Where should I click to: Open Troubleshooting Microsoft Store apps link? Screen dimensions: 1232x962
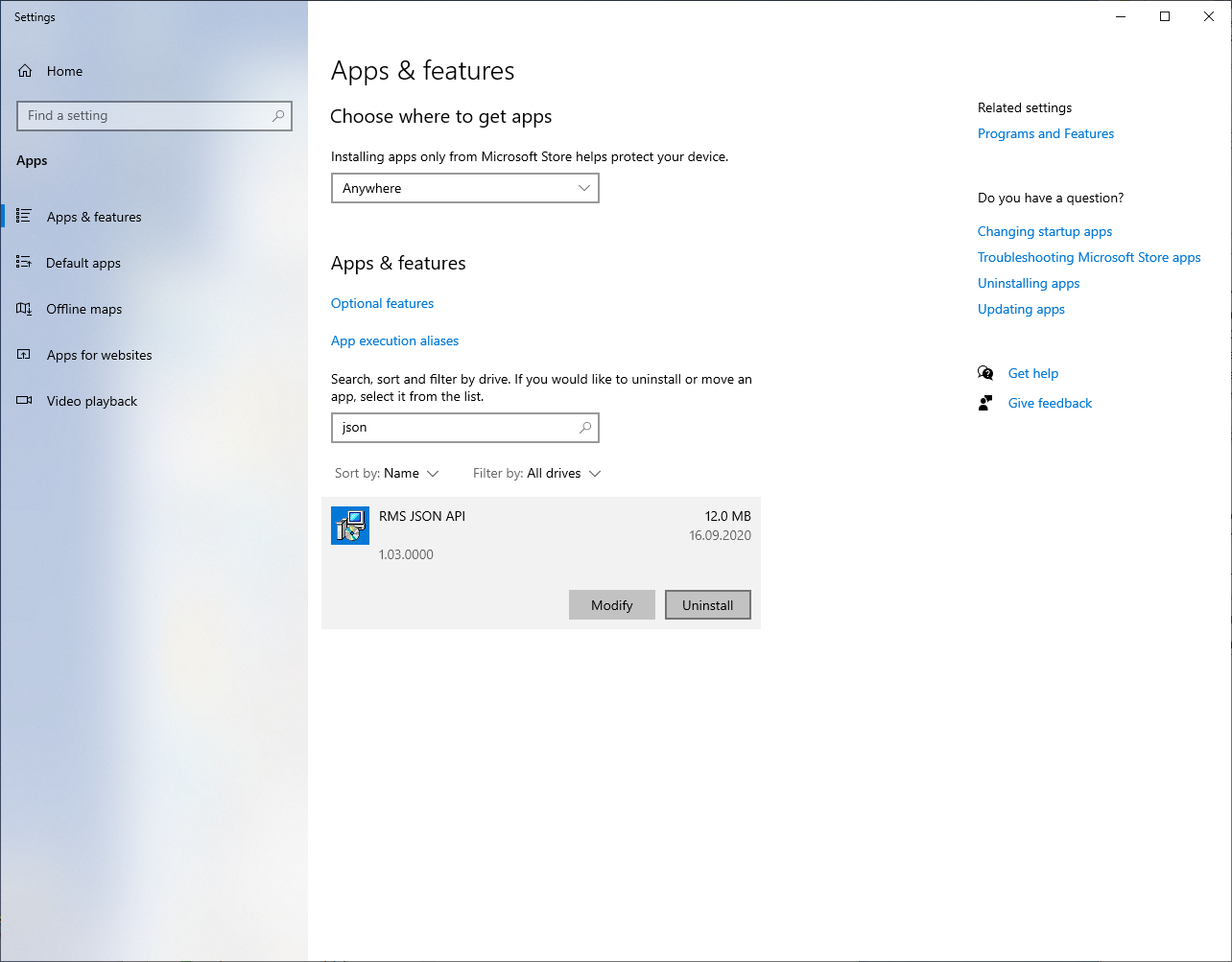pyautogui.click(x=1089, y=257)
